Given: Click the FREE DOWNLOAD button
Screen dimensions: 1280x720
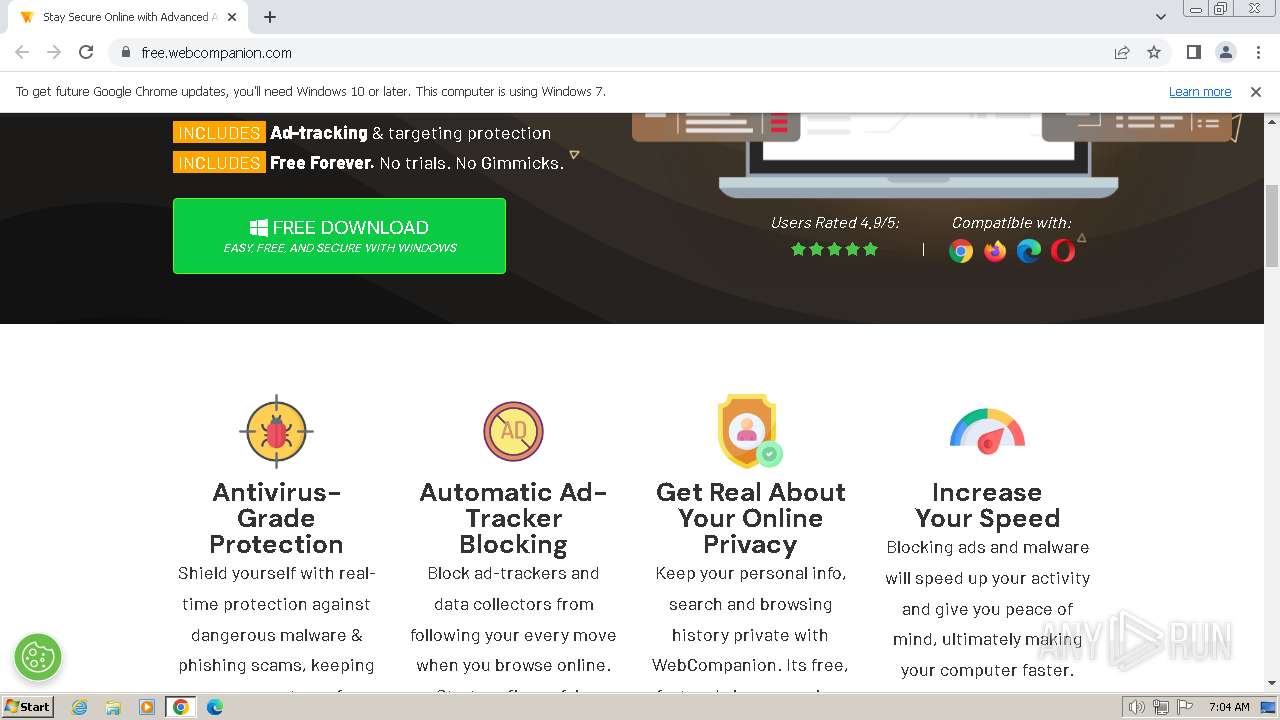Looking at the screenshot, I should pos(339,236).
